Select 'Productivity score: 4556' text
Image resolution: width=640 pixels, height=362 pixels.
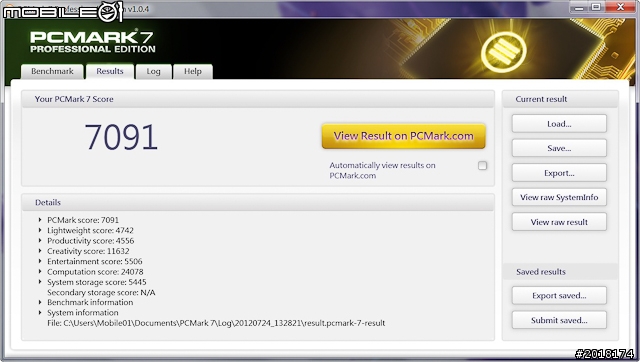tap(90, 241)
